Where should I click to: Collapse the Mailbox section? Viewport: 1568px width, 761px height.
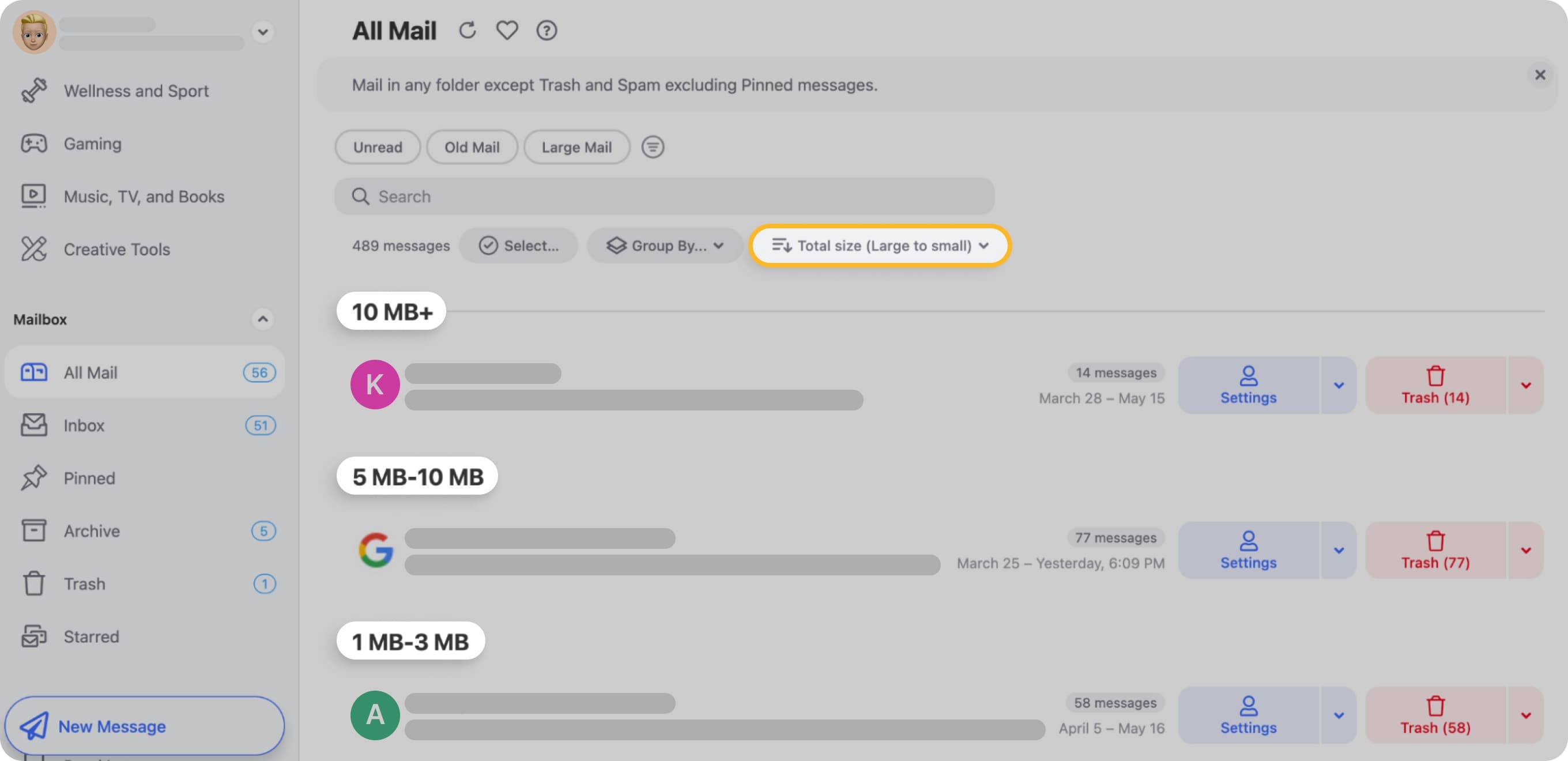tap(262, 319)
